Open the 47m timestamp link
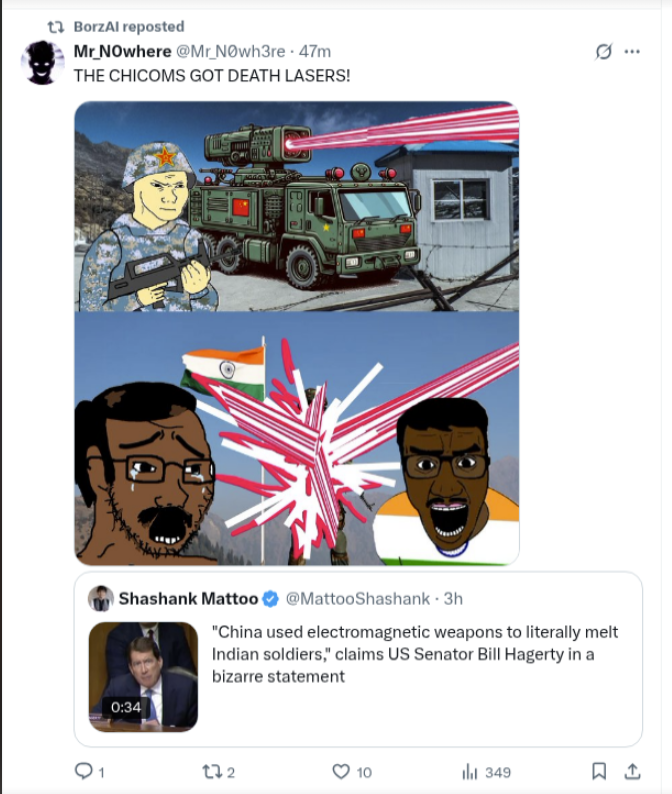Viewport: 672px width, 794px height. click(x=314, y=51)
